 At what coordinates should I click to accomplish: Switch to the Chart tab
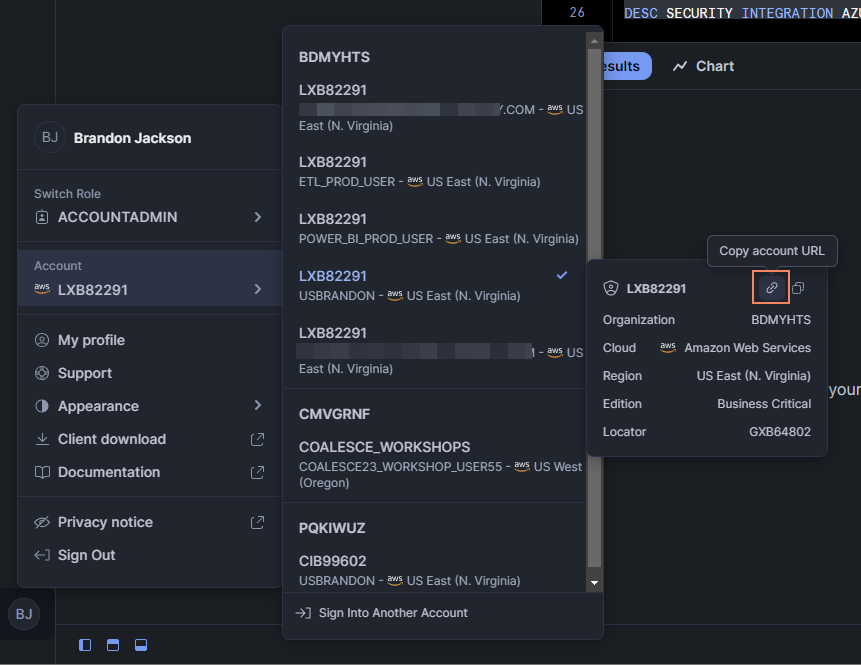pyautogui.click(x=703, y=66)
